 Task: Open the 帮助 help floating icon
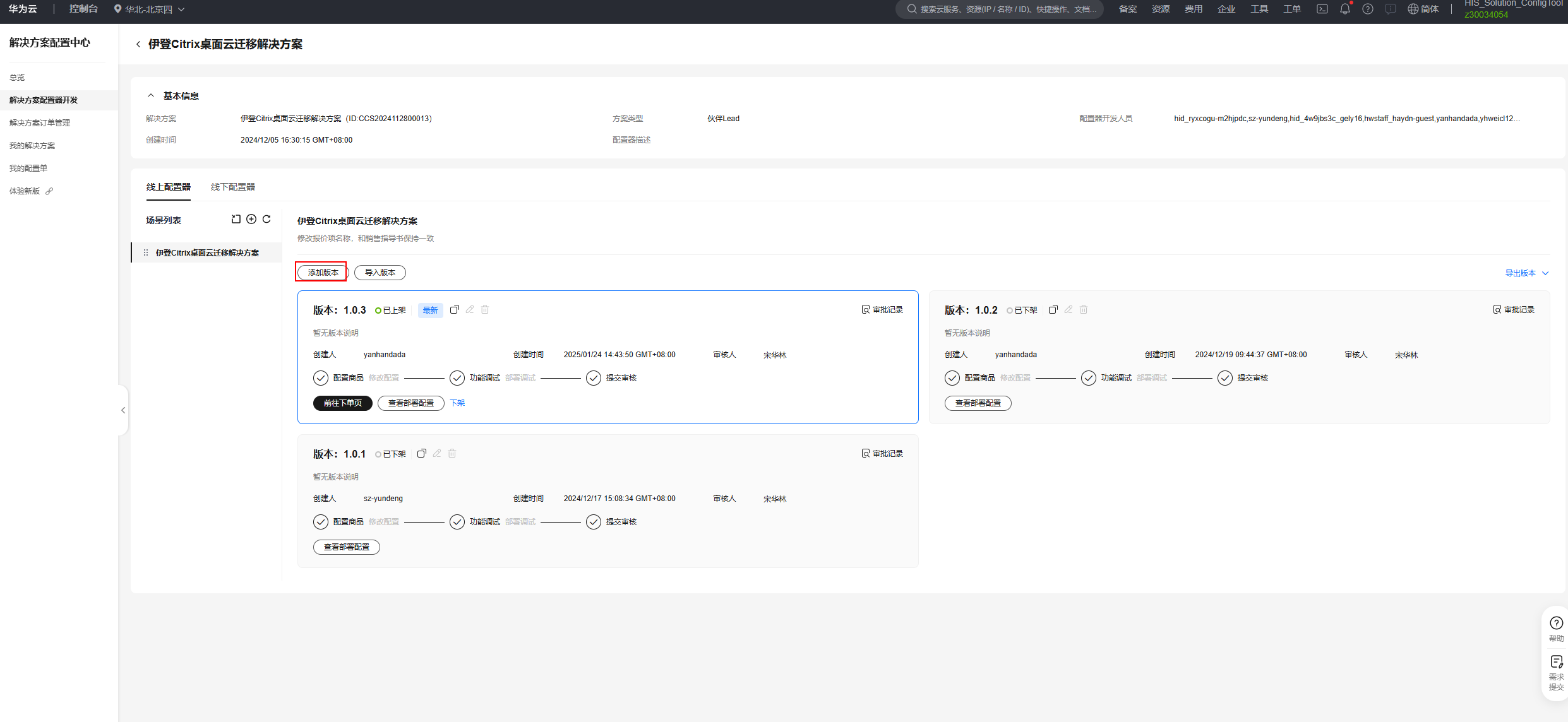(1557, 629)
